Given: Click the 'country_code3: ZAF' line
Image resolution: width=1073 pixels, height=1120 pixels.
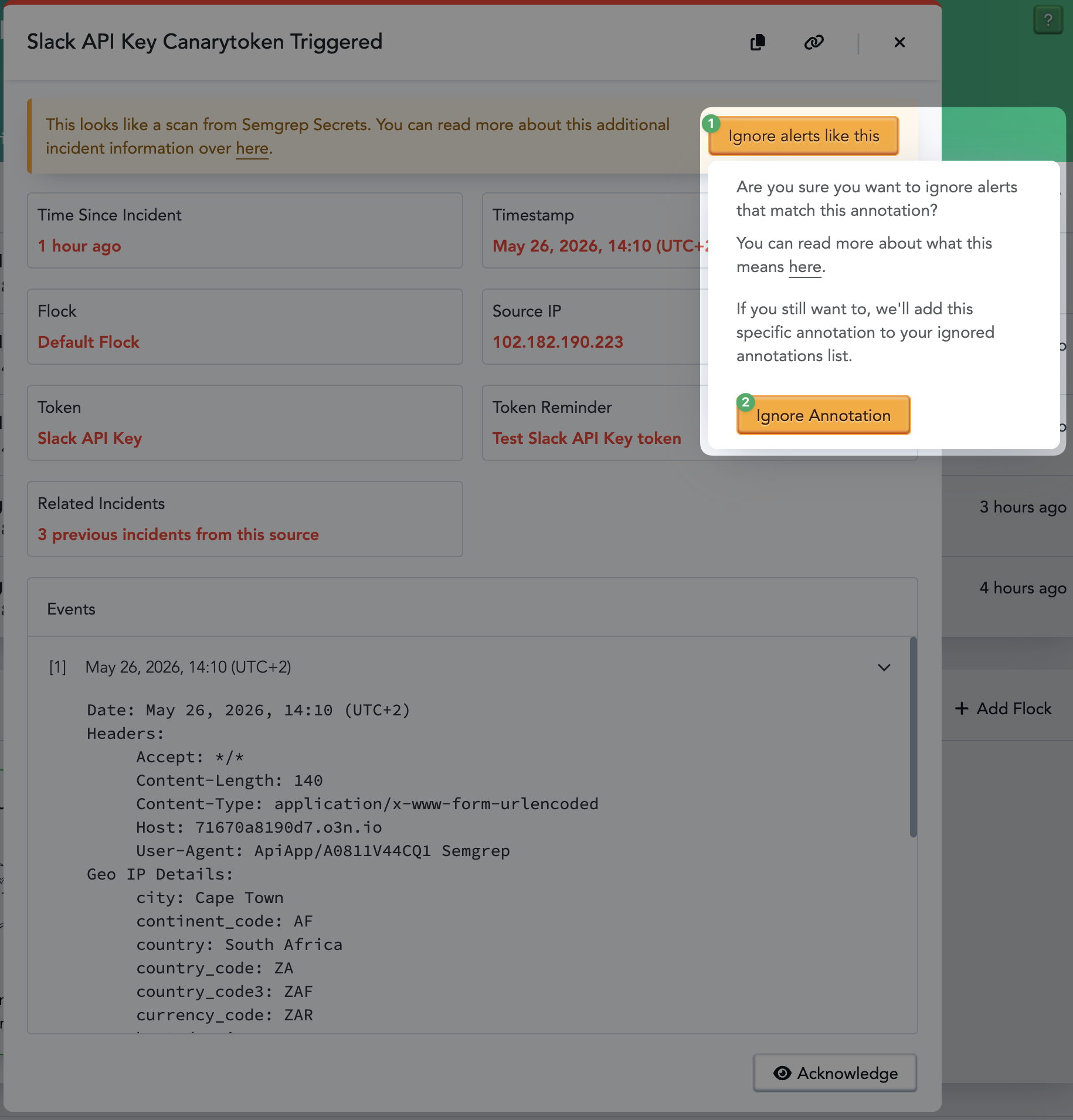Looking at the screenshot, I should point(225,992).
